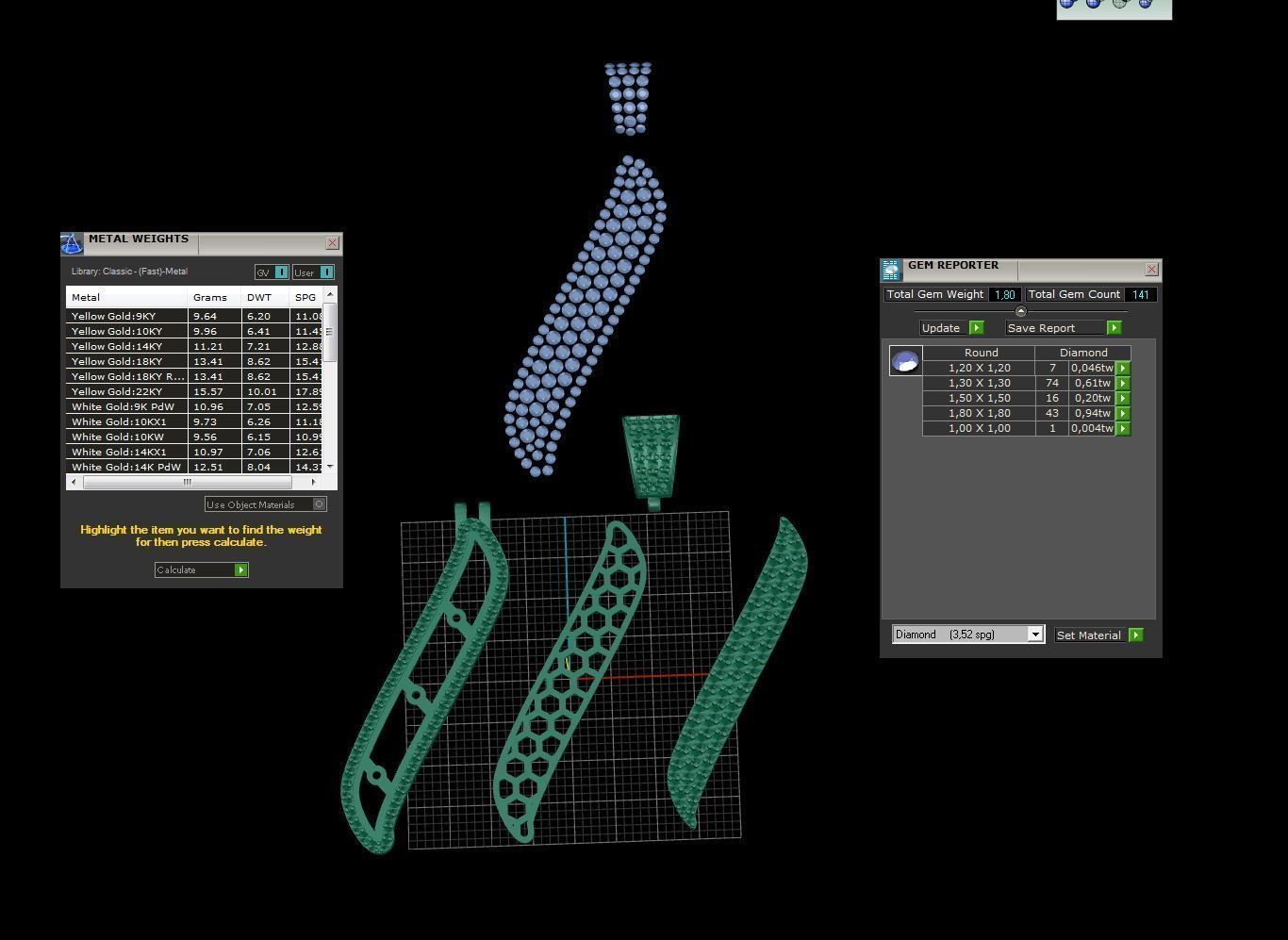The height and width of the screenshot is (940, 1288).
Task: Click the Metal column header
Action: (126, 297)
